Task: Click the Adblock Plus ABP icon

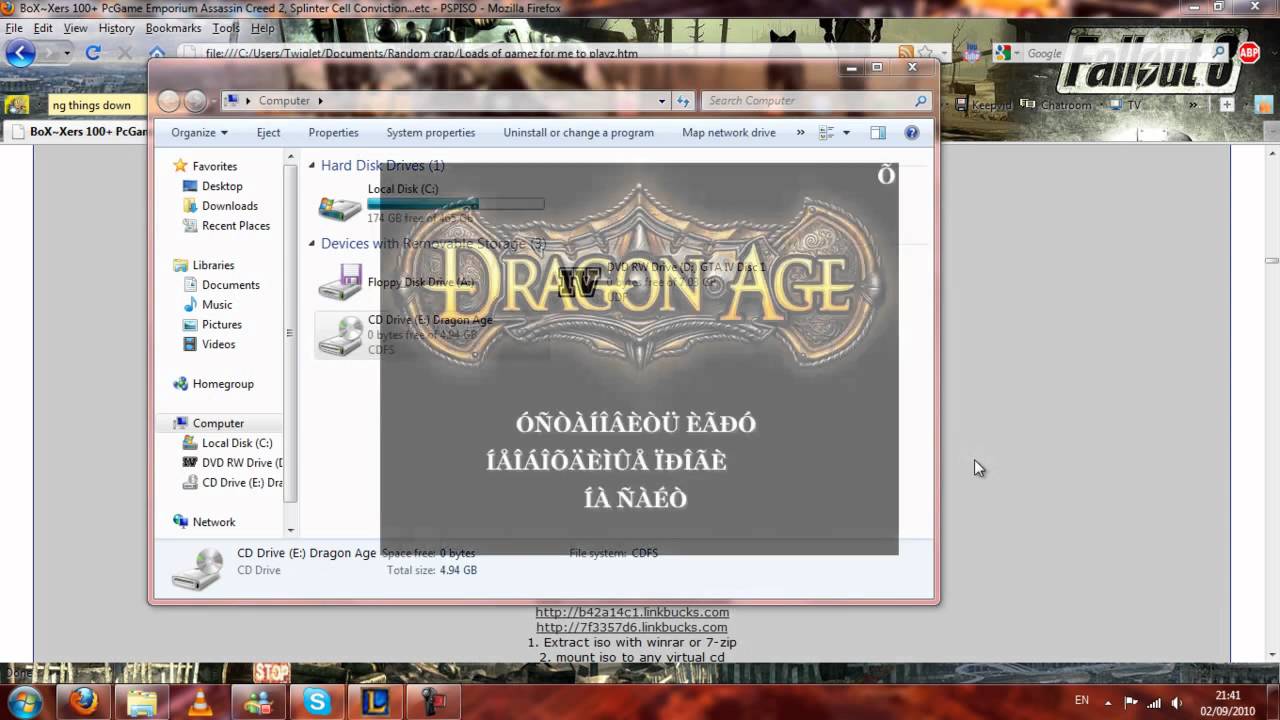Action: pyautogui.click(x=1248, y=53)
